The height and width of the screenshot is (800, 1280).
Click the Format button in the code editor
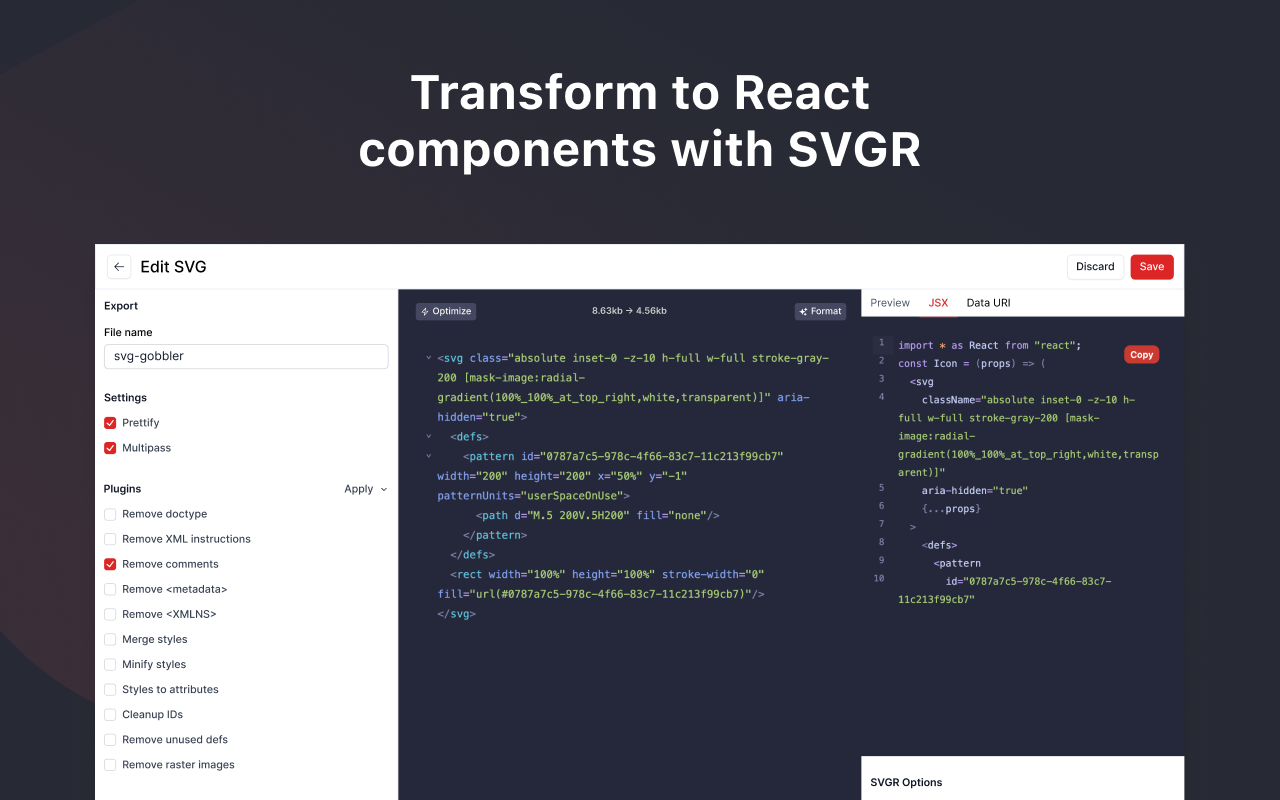[820, 311]
